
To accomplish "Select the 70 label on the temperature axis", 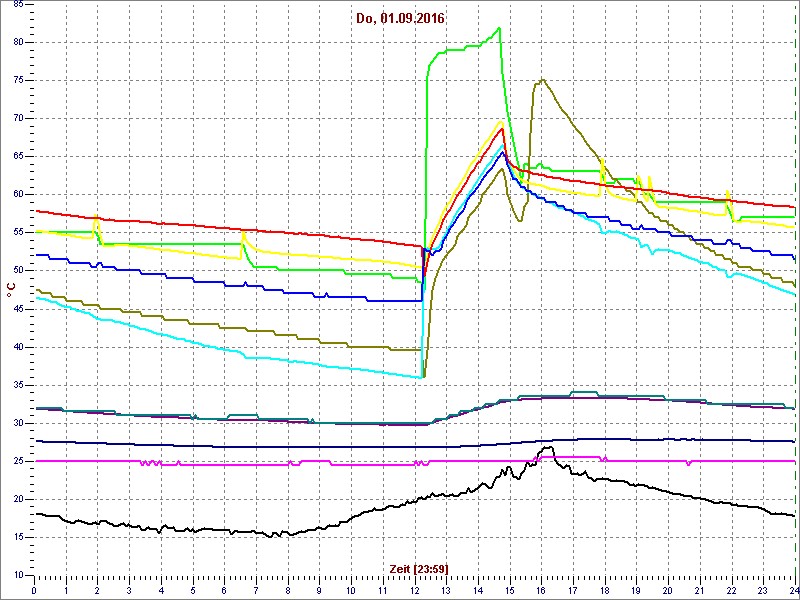I will pyautogui.click(x=18, y=118).
